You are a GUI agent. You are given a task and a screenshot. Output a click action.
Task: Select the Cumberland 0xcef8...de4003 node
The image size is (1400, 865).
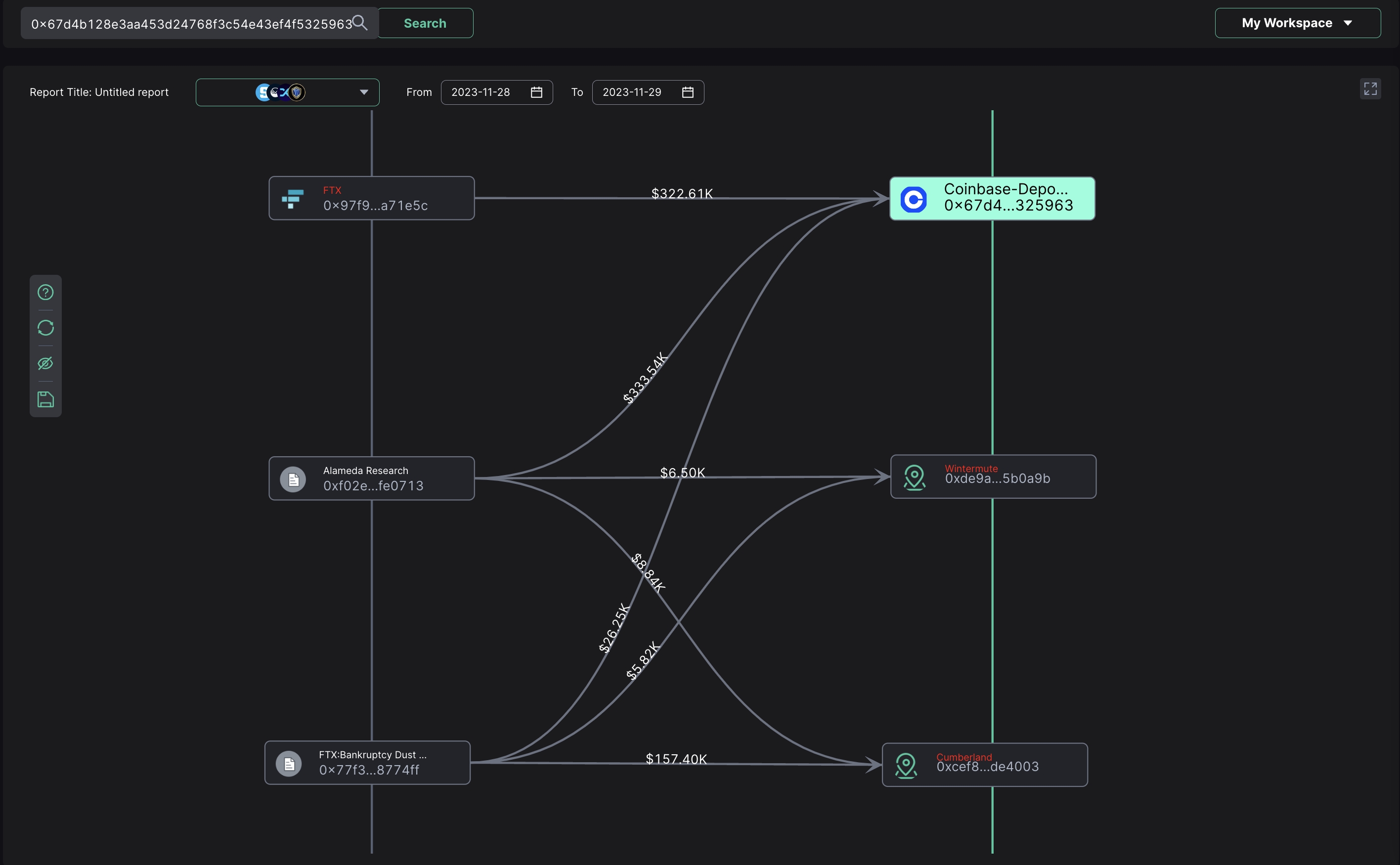pyautogui.click(x=985, y=765)
